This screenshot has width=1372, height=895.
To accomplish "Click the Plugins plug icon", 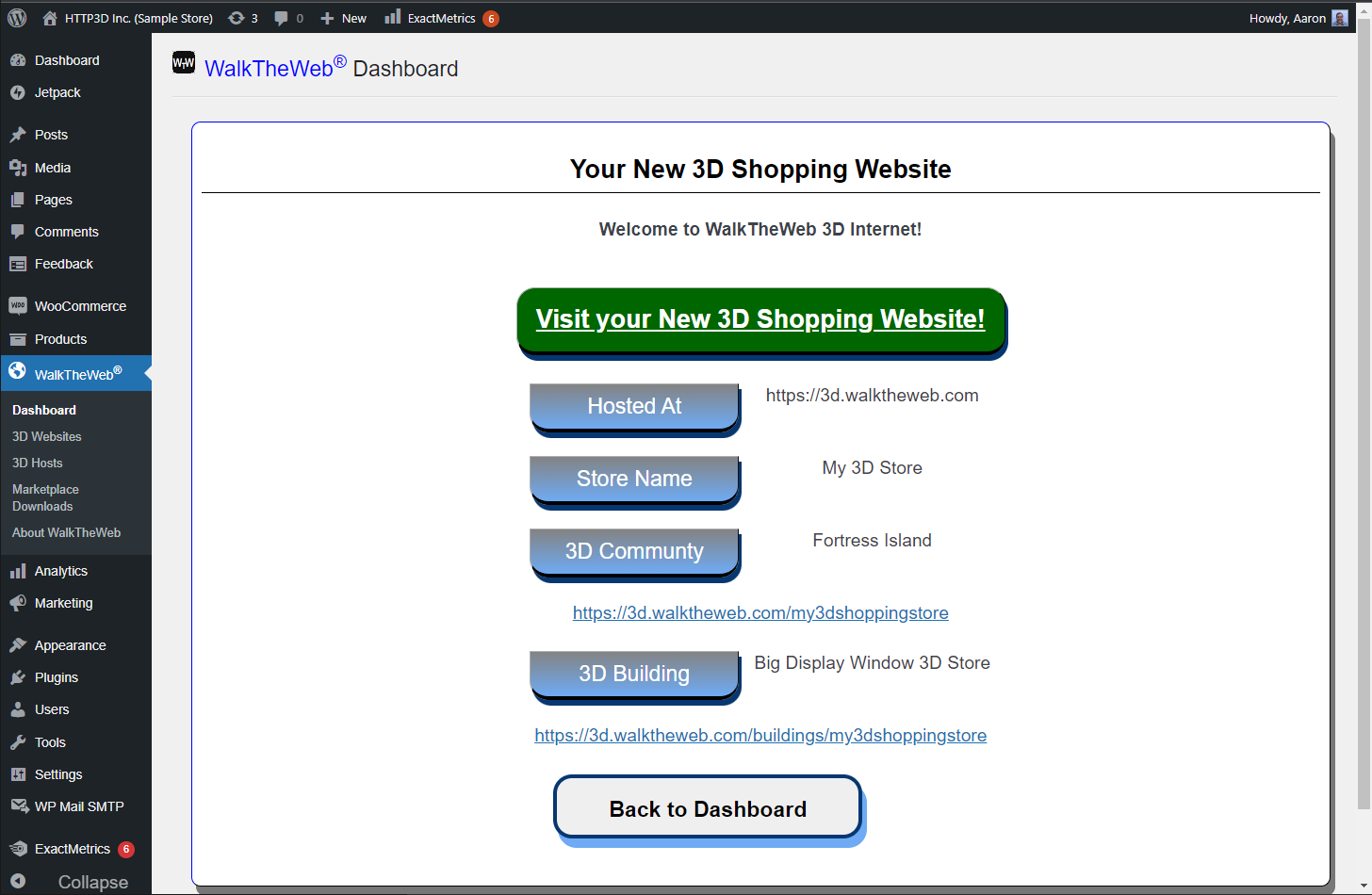I will point(18,677).
